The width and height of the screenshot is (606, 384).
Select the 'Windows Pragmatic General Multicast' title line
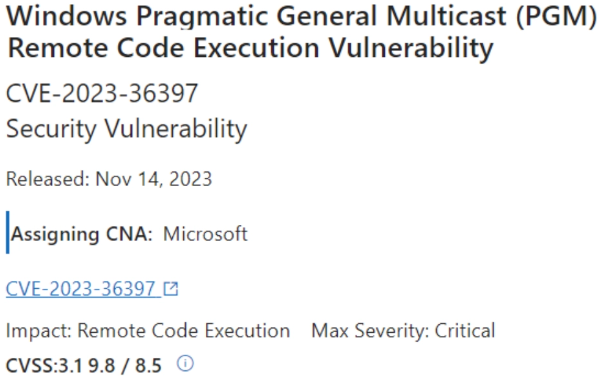(x=257, y=16)
